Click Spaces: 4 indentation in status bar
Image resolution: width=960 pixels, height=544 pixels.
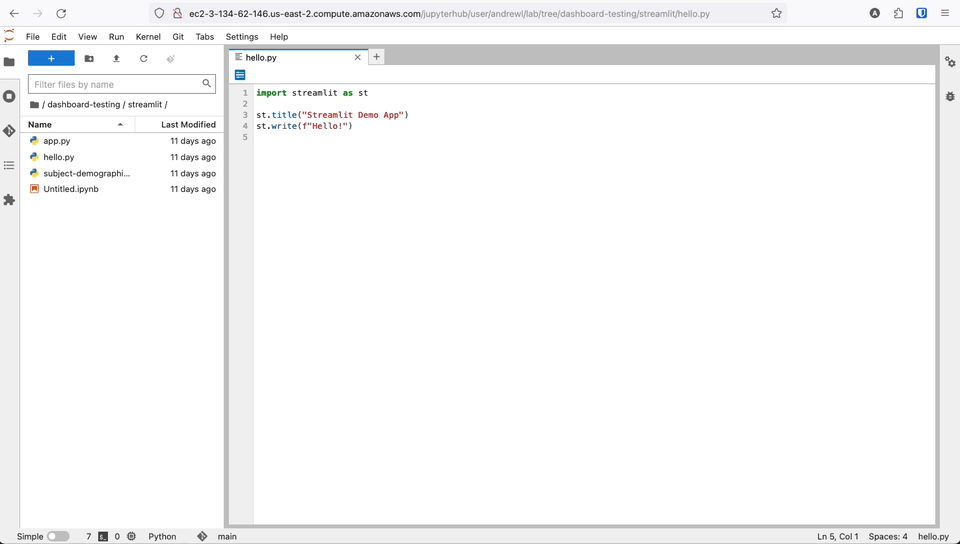888,536
